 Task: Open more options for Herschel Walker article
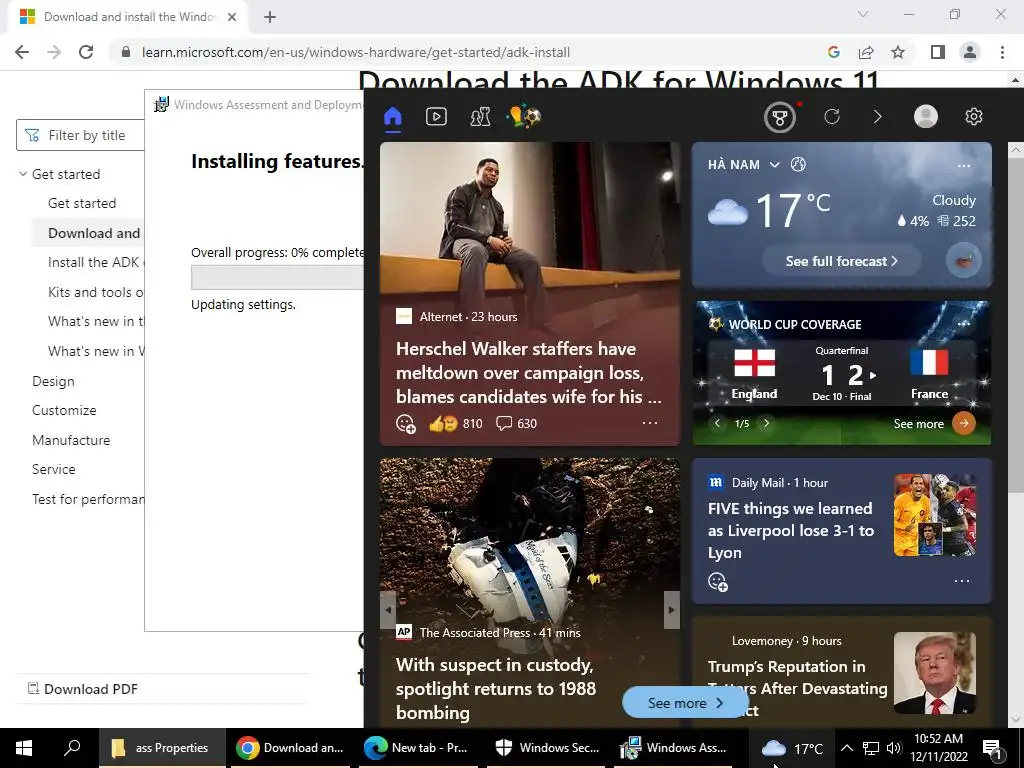(650, 423)
